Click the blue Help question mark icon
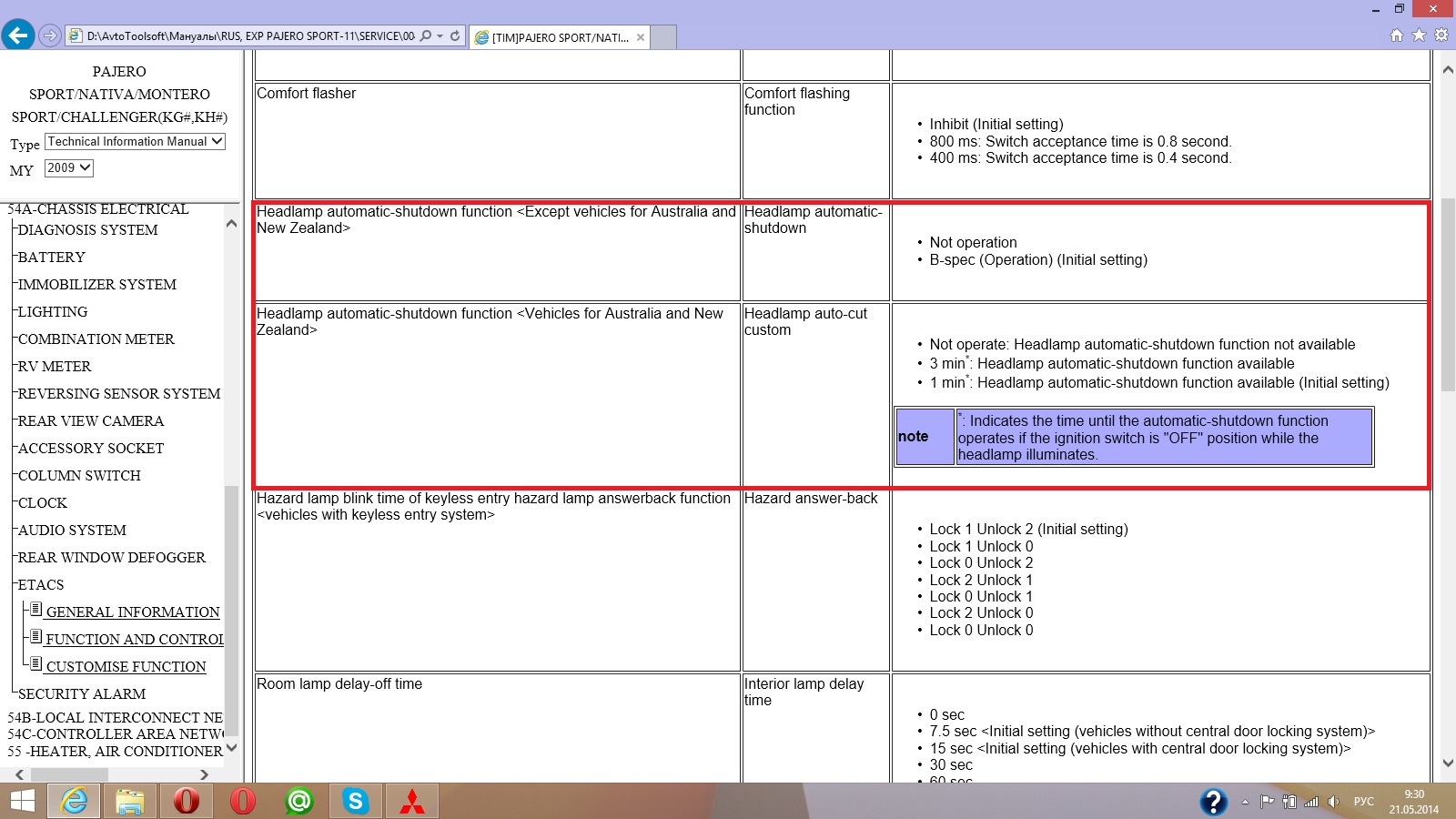1456x819 pixels. click(1213, 802)
